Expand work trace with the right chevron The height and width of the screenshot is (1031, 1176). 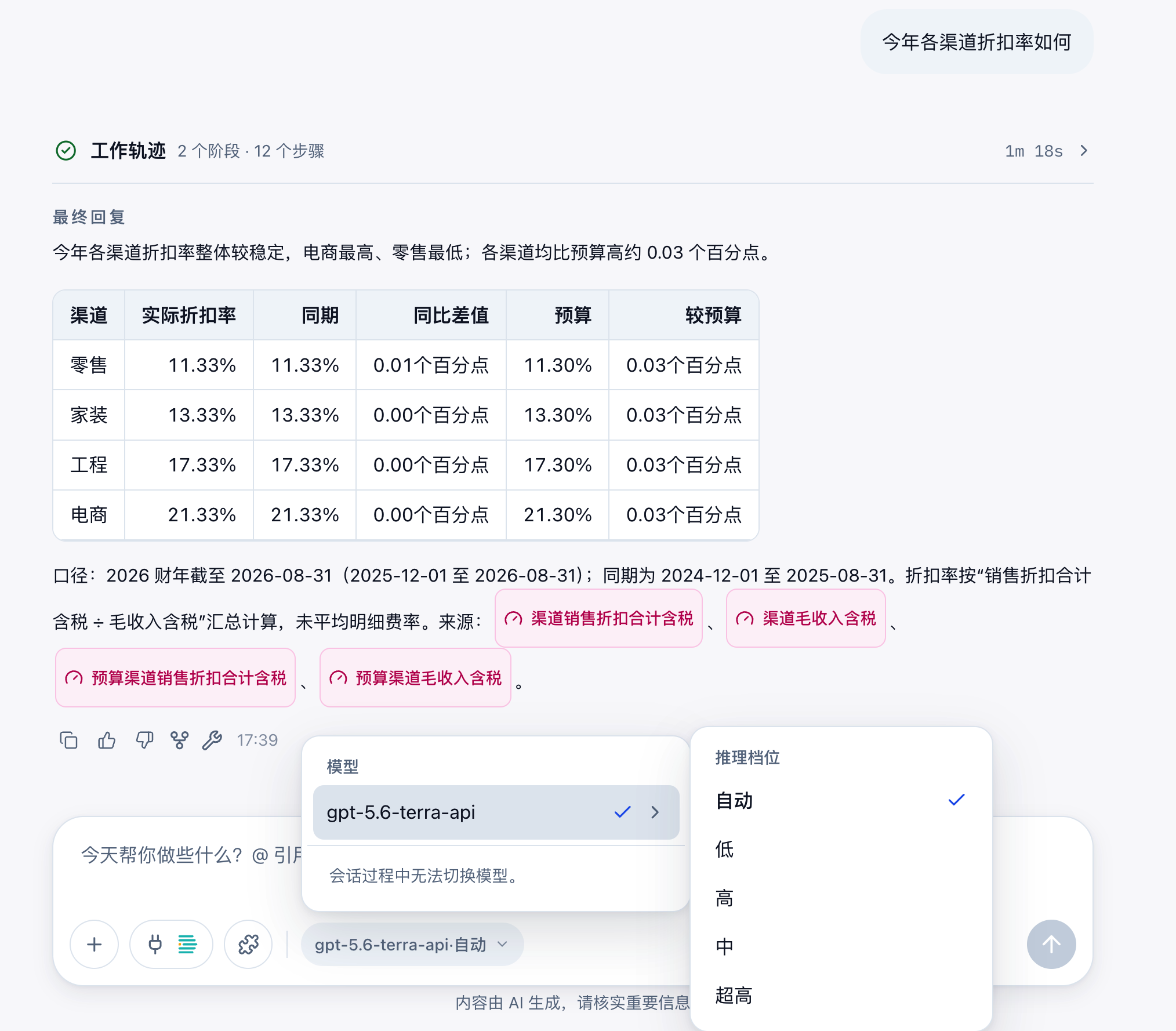tap(1084, 151)
